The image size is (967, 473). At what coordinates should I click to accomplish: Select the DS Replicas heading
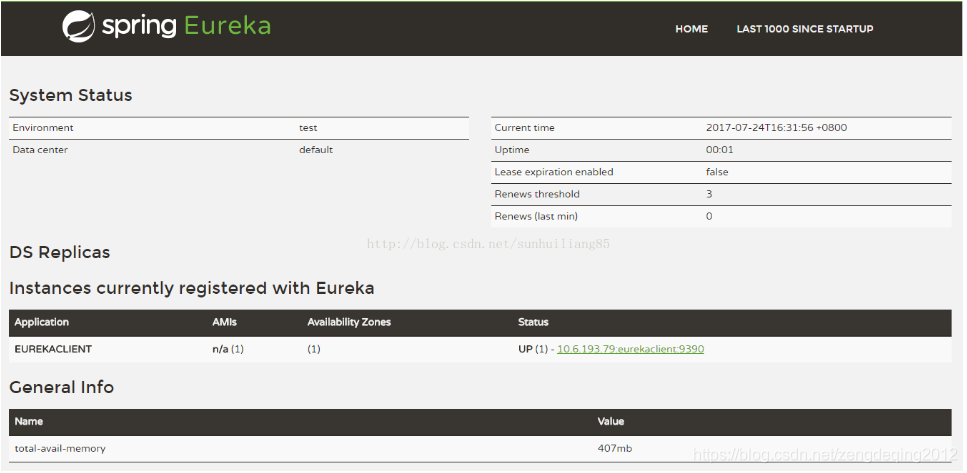point(60,253)
